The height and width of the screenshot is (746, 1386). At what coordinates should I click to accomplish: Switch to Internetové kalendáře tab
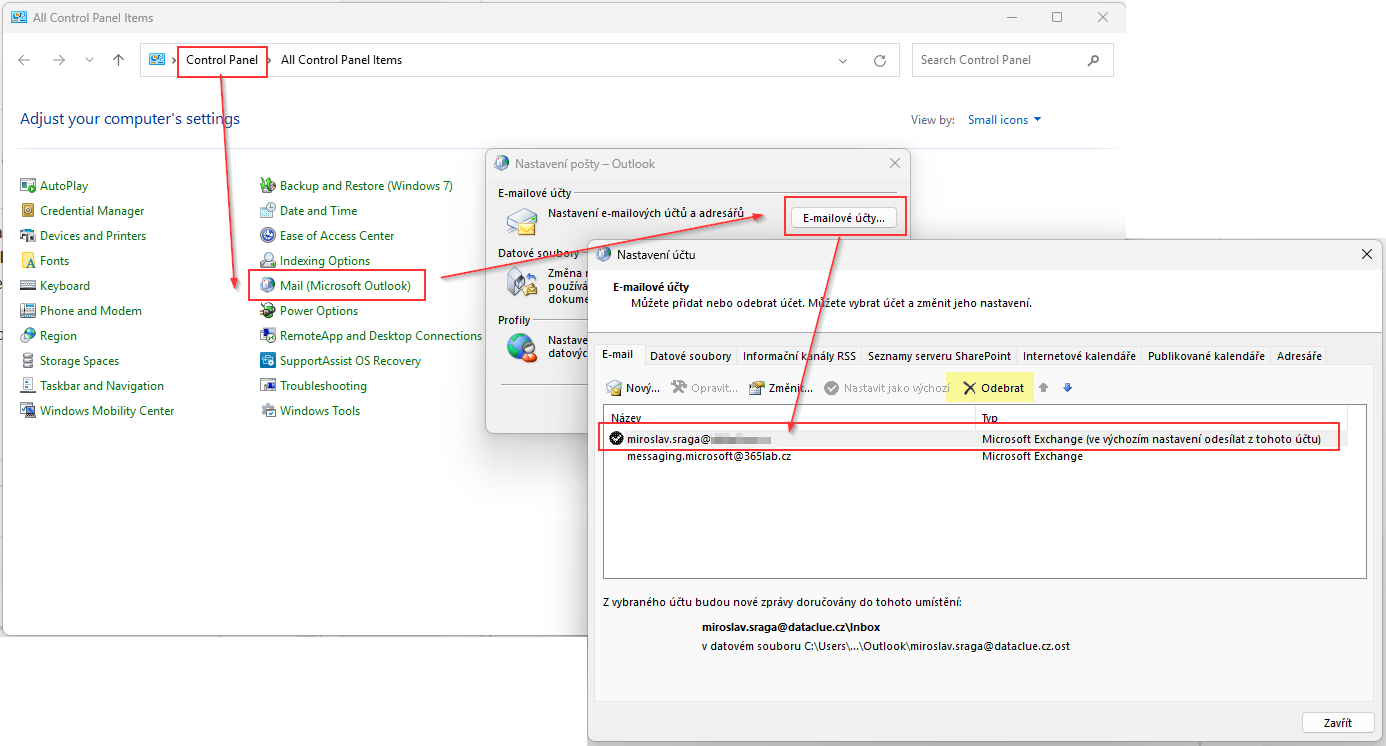click(1079, 356)
